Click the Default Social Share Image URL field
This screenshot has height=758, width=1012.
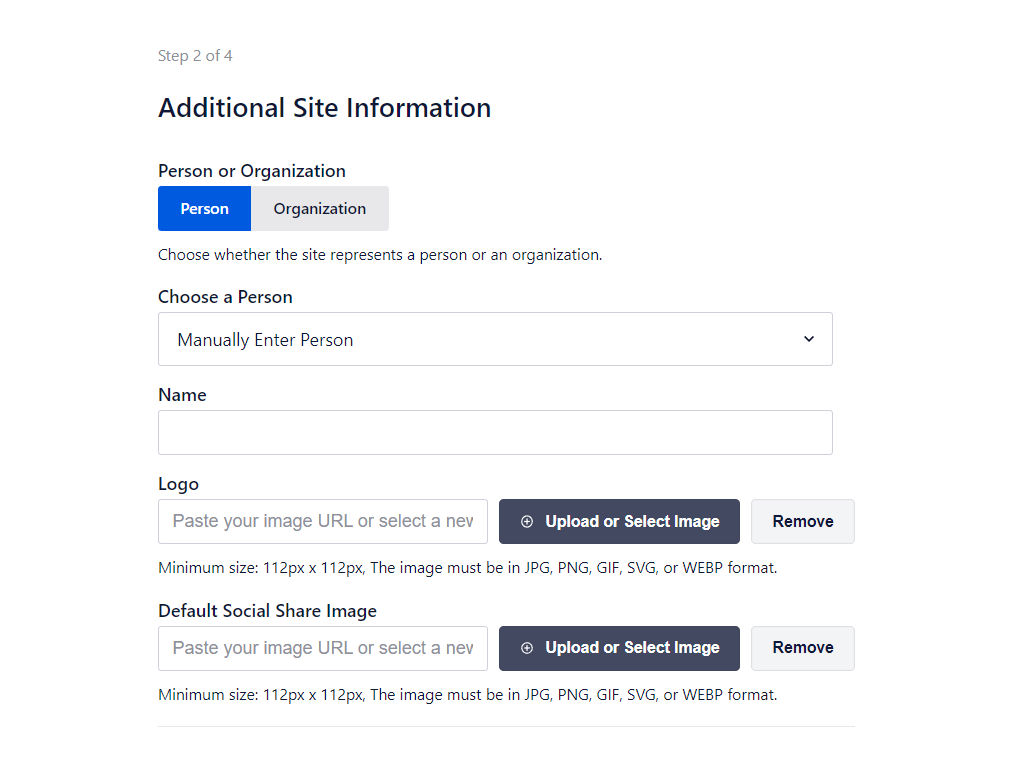[323, 648]
